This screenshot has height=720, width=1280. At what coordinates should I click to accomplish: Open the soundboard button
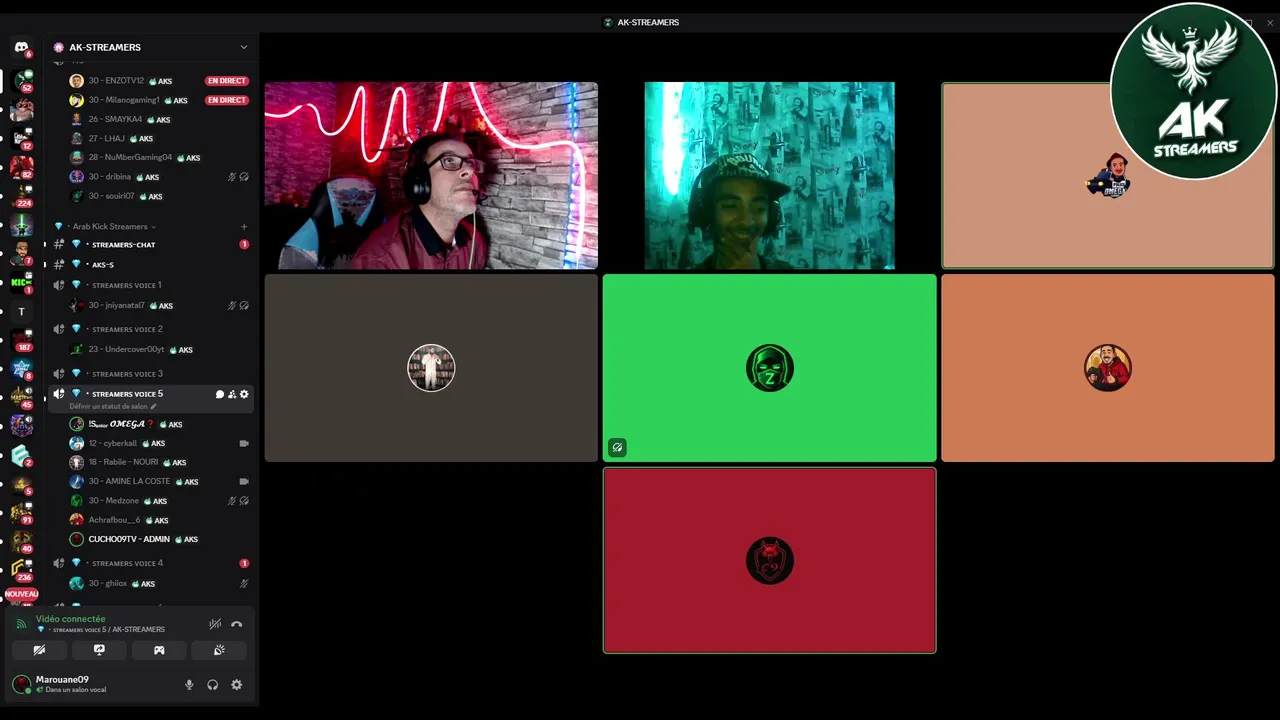pyautogui.click(x=219, y=650)
